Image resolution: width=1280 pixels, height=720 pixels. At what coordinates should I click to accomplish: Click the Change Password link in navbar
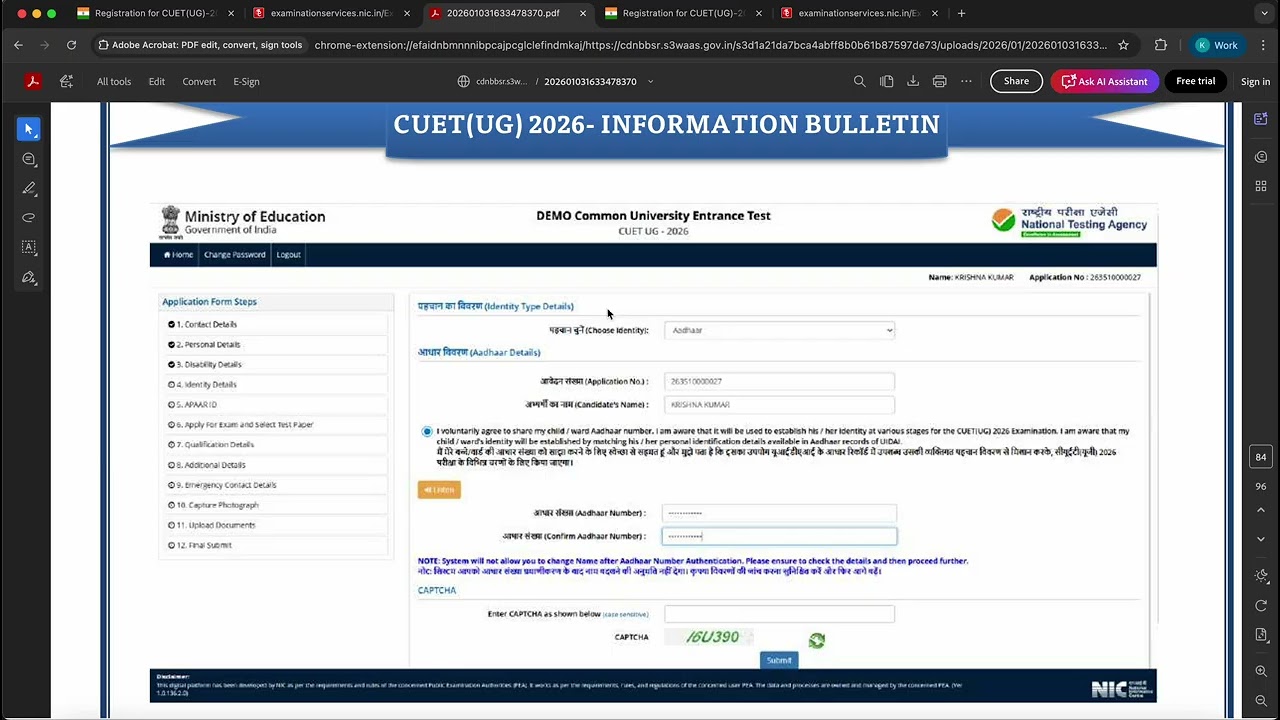[x=235, y=254]
